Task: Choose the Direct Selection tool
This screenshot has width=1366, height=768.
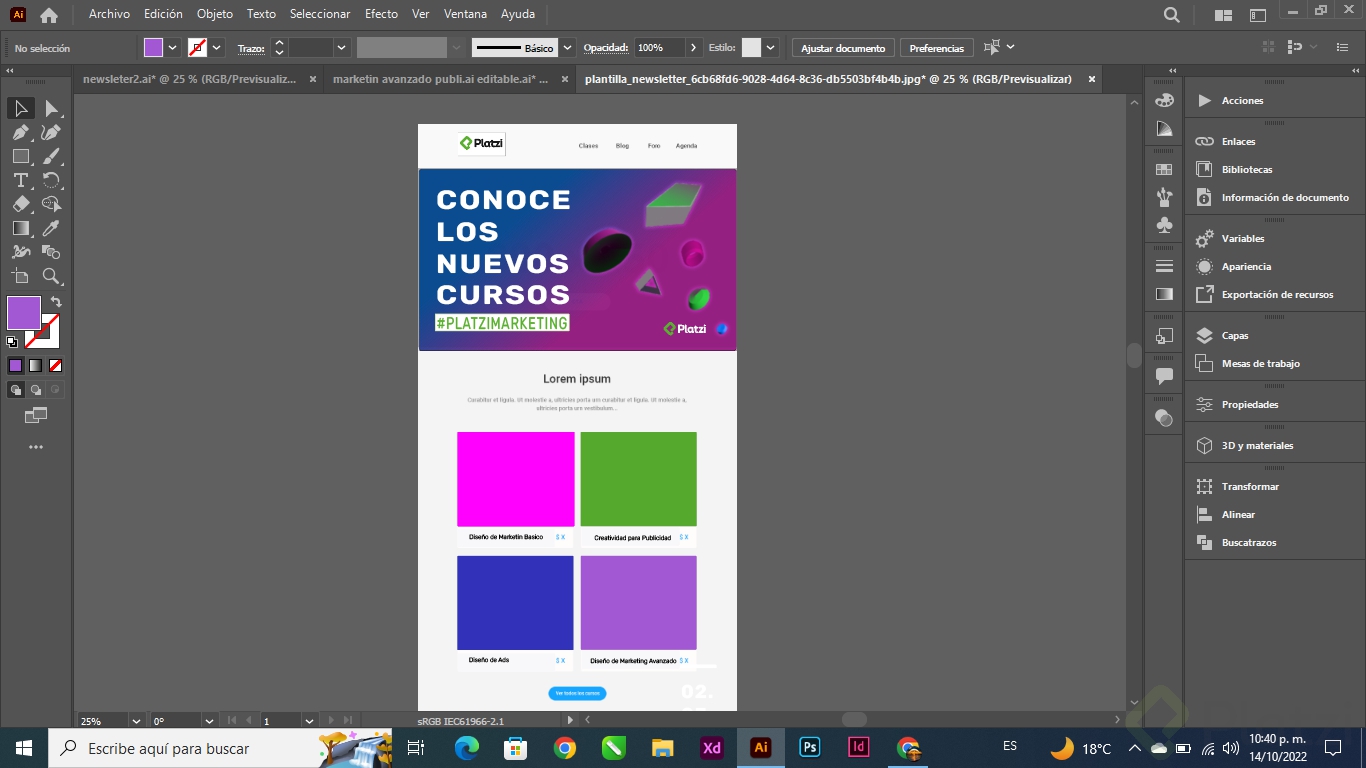Action: pyautogui.click(x=51, y=108)
